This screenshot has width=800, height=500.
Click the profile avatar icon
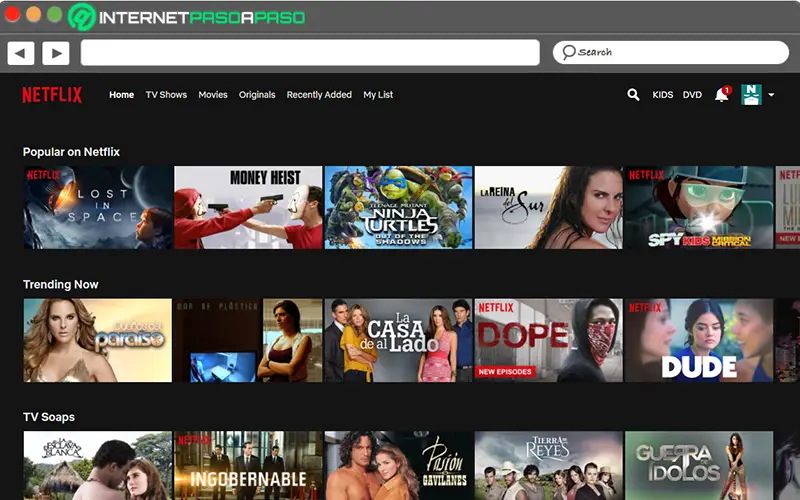click(x=751, y=95)
